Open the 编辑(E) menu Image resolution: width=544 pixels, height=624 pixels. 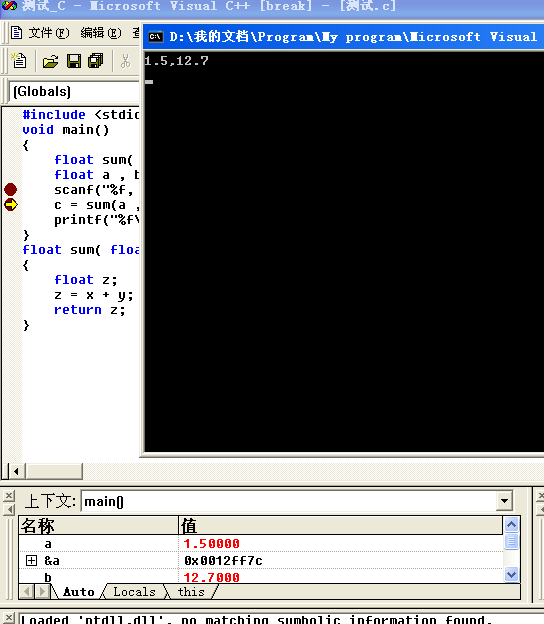[101, 33]
